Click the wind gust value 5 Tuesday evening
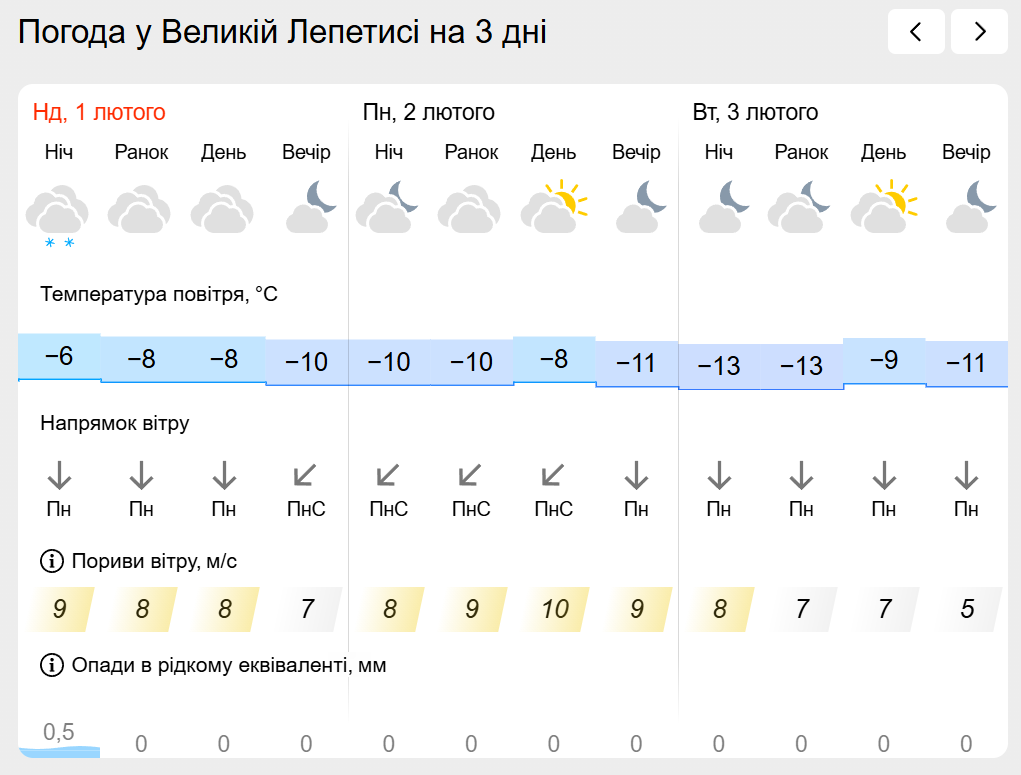Image resolution: width=1021 pixels, height=775 pixels. [966, 609]
